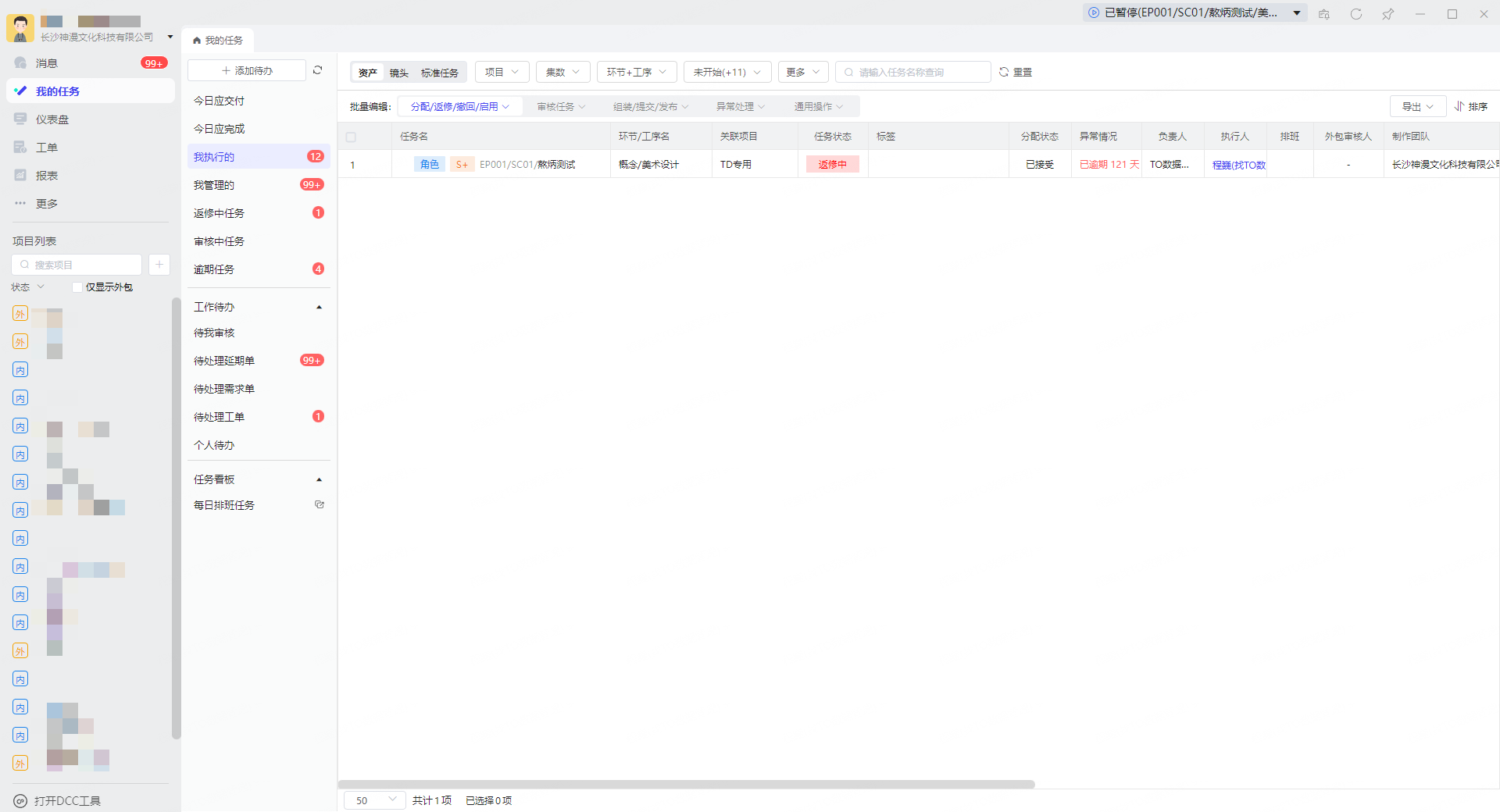Image resolution: width=1500 pixels, height=812 pixels.
Task: Click the 仪表盘 dashboard icon
Action: pyautogui.click(x=20, y=119)
